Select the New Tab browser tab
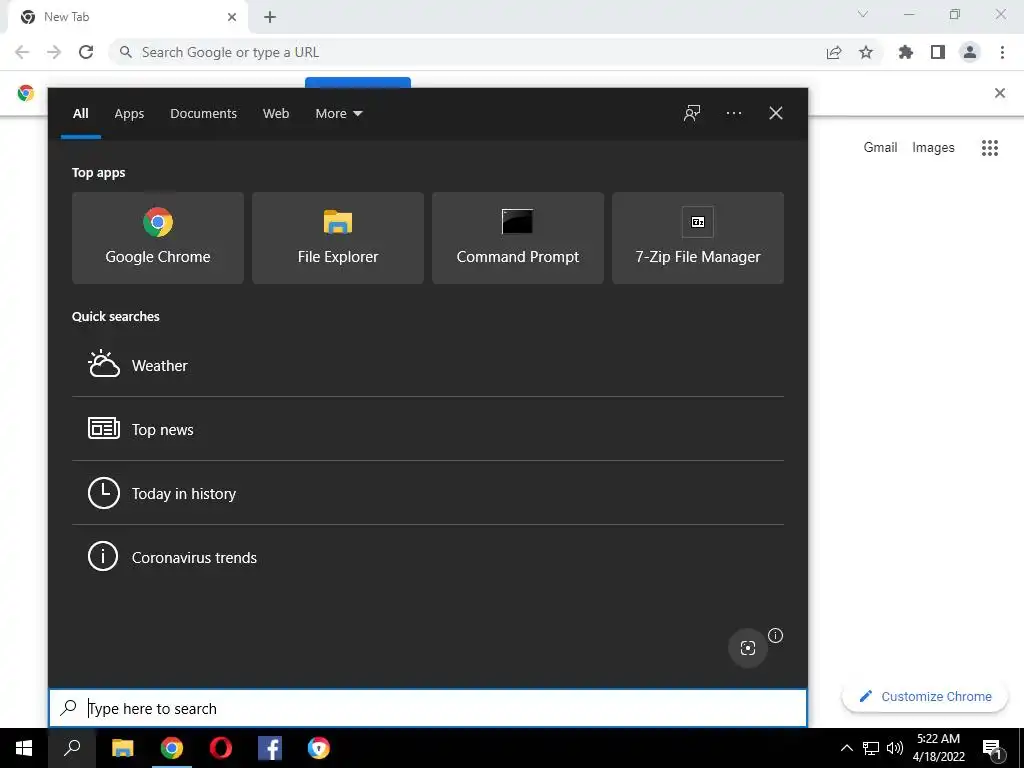This screenshot has height=768, width=1024. (x=127, y=17)
